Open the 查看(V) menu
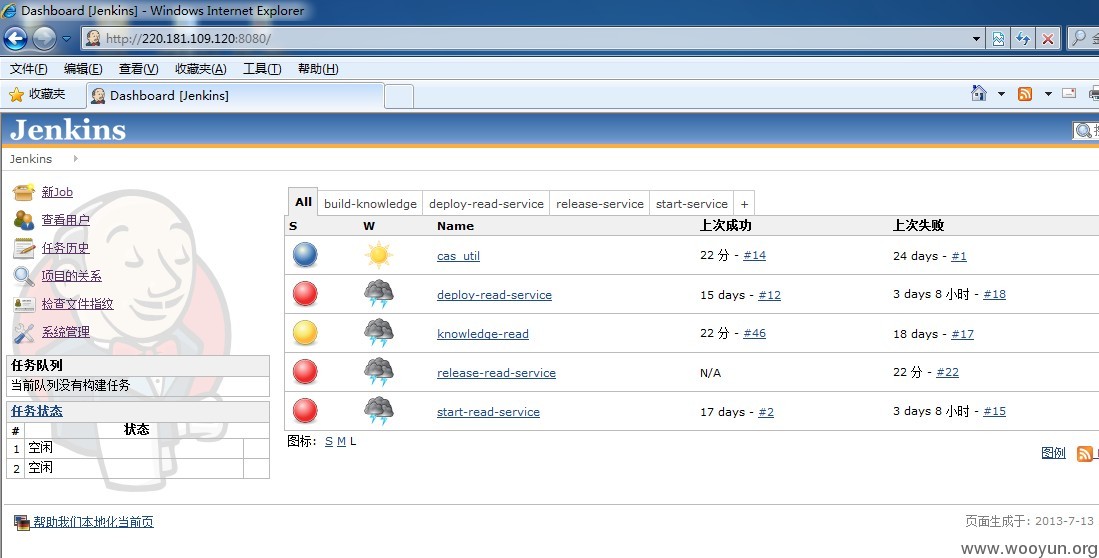1099x558 pixels. pos(138,69)
